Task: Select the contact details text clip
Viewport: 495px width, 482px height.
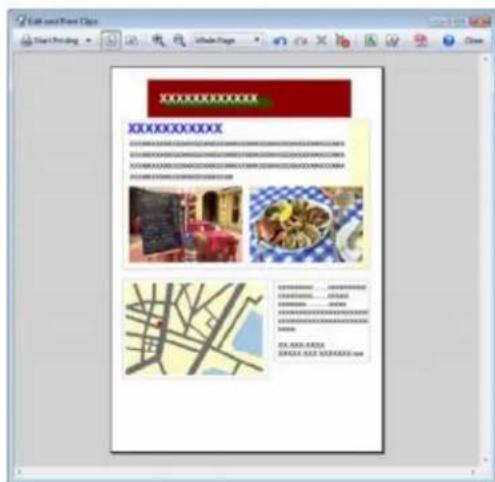Action: pyautogui.click(x=322, y=321)
